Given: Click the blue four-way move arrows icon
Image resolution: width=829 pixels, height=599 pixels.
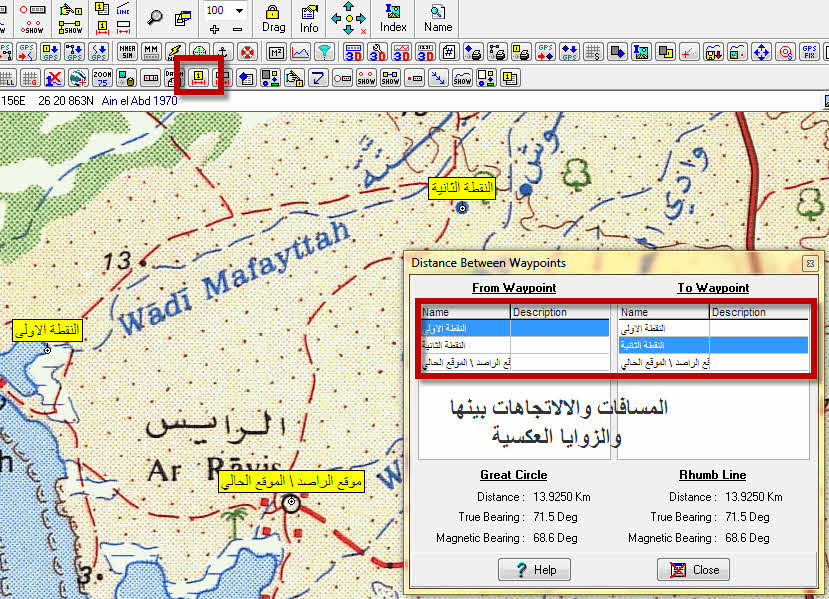Looking at the screenshot, I should [x=761, y=52].
